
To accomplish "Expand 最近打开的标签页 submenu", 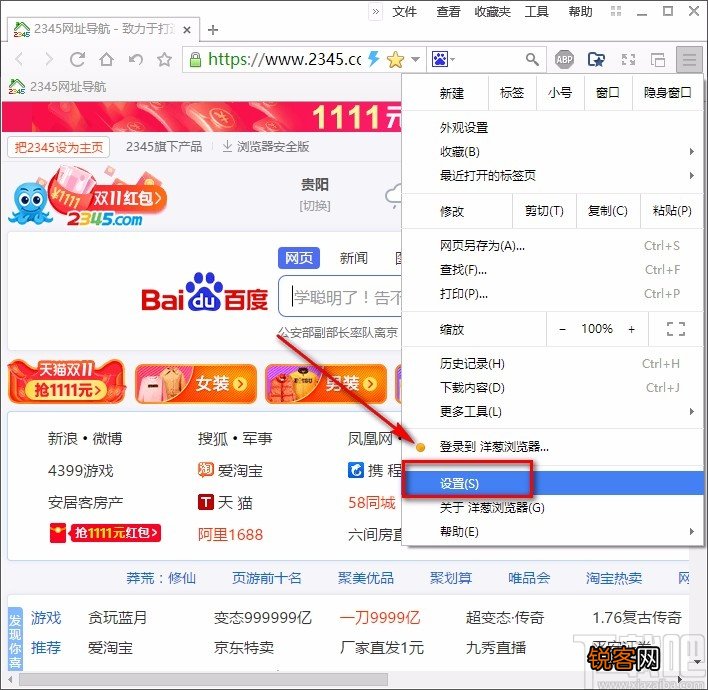I will tap(552, 175).
